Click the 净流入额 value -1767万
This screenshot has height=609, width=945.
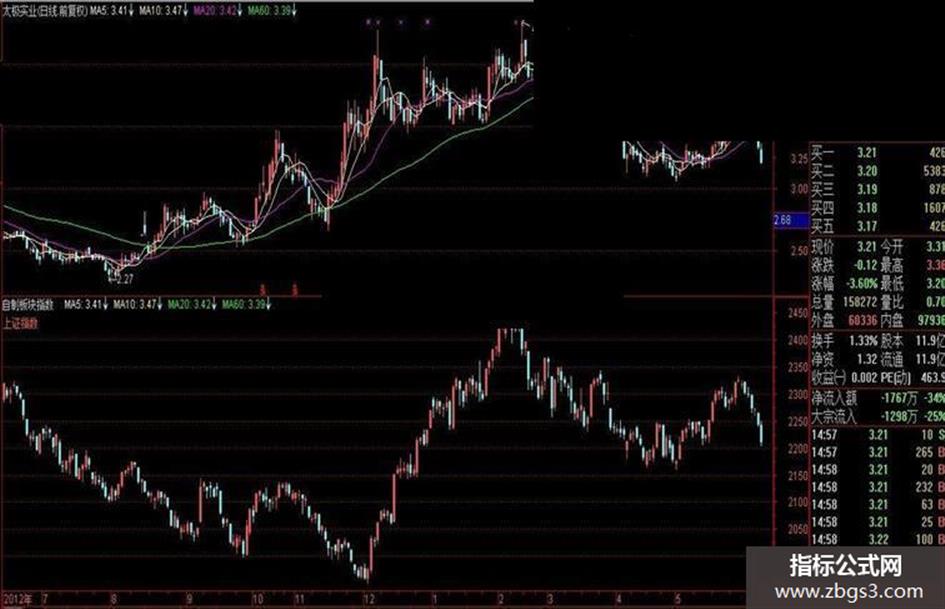click(x=899, y=398)
